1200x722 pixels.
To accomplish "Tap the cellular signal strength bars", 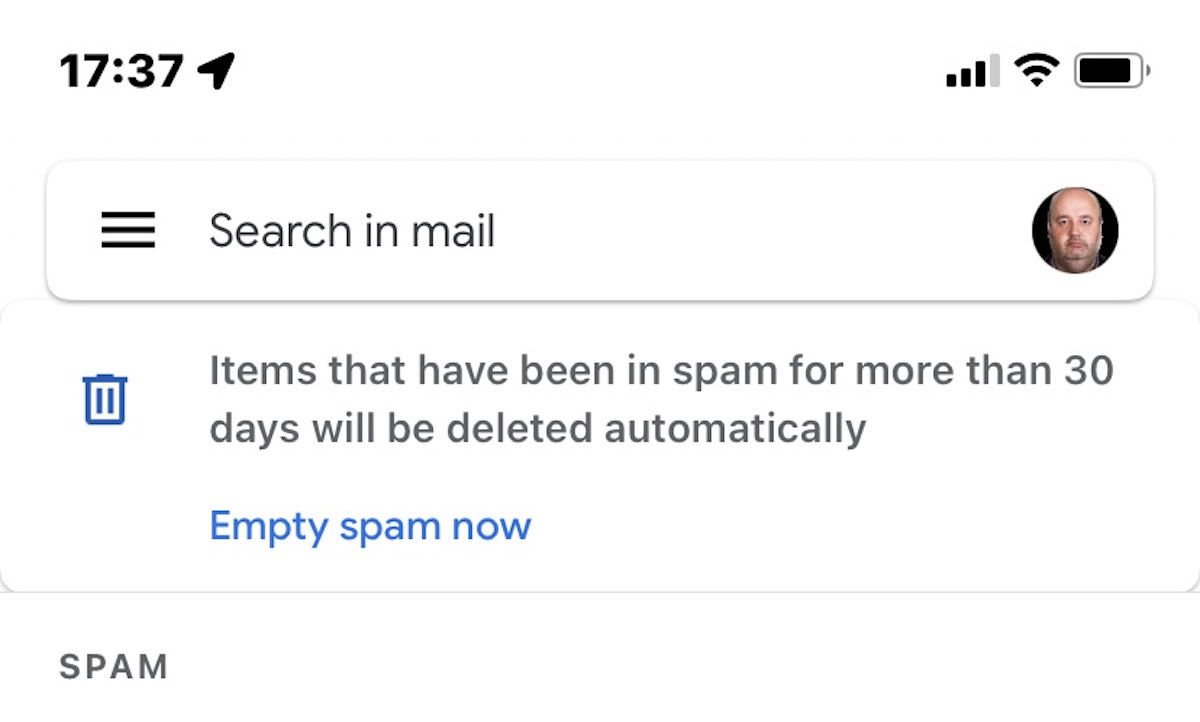I will pos(972,71).
